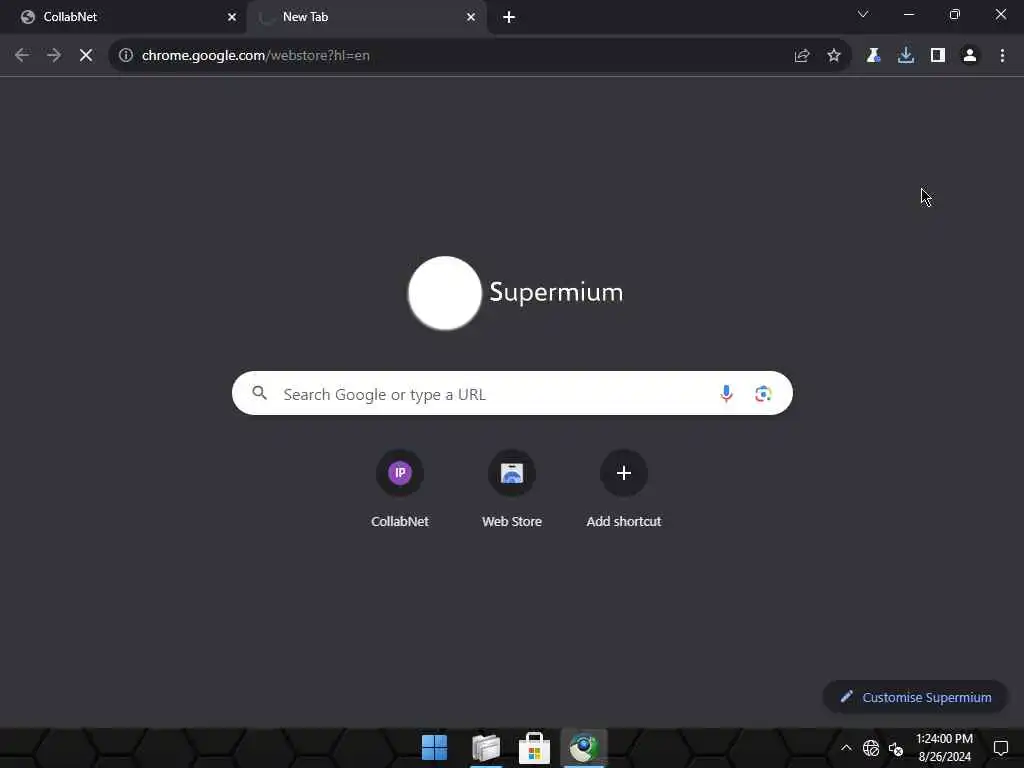Open the Downloads toolbar icon

pos(906,56)
